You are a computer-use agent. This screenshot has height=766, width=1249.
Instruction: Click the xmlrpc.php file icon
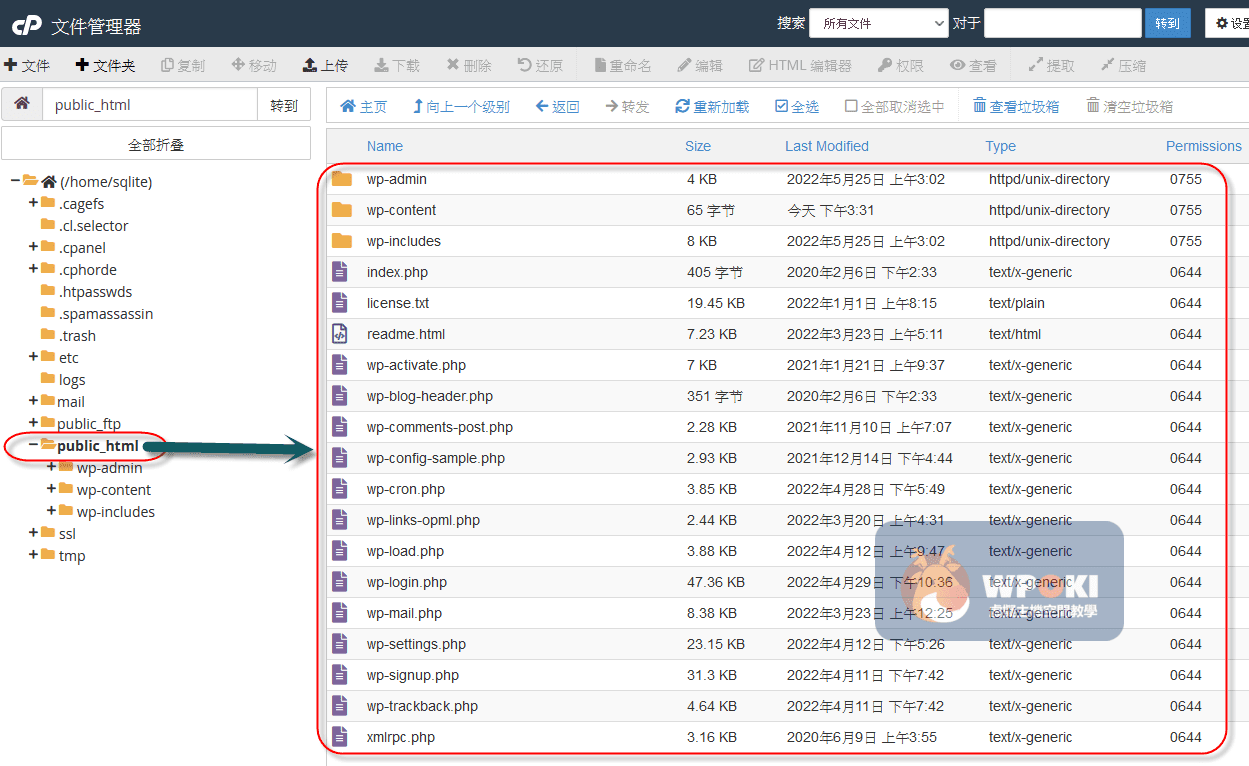pyautogui.click(x=340, y=737)
